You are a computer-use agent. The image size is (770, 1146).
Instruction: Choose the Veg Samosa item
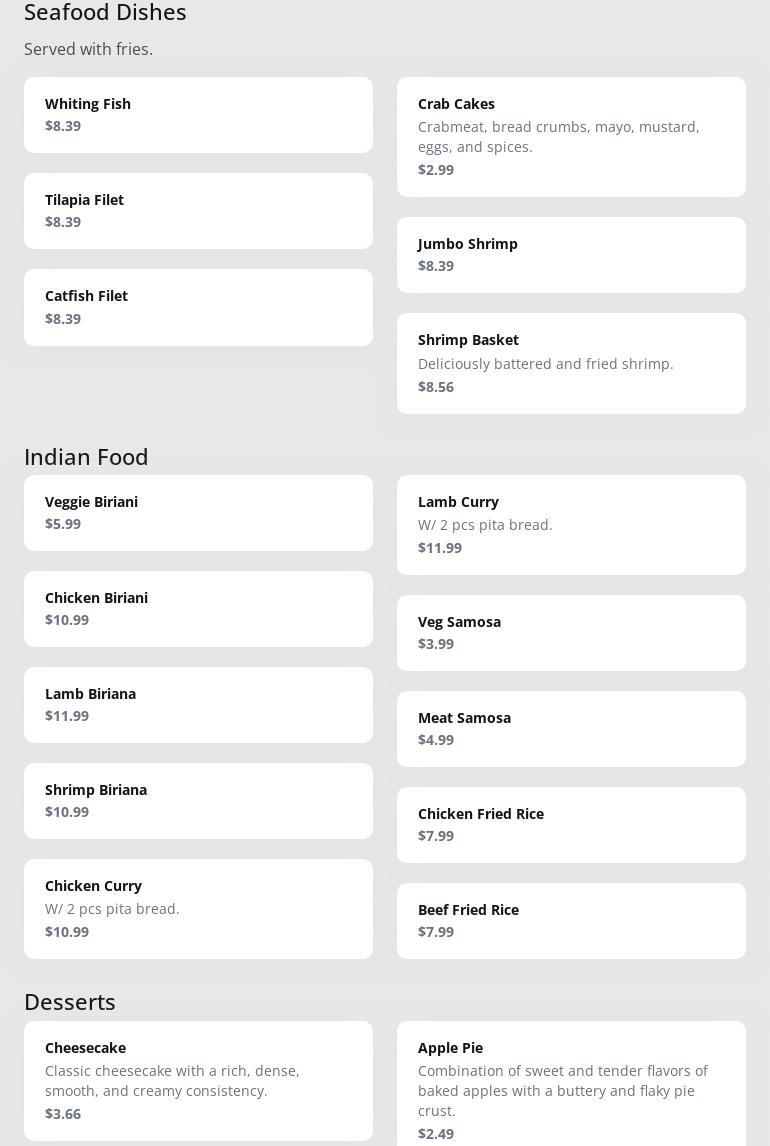click(x=571, y=633)
